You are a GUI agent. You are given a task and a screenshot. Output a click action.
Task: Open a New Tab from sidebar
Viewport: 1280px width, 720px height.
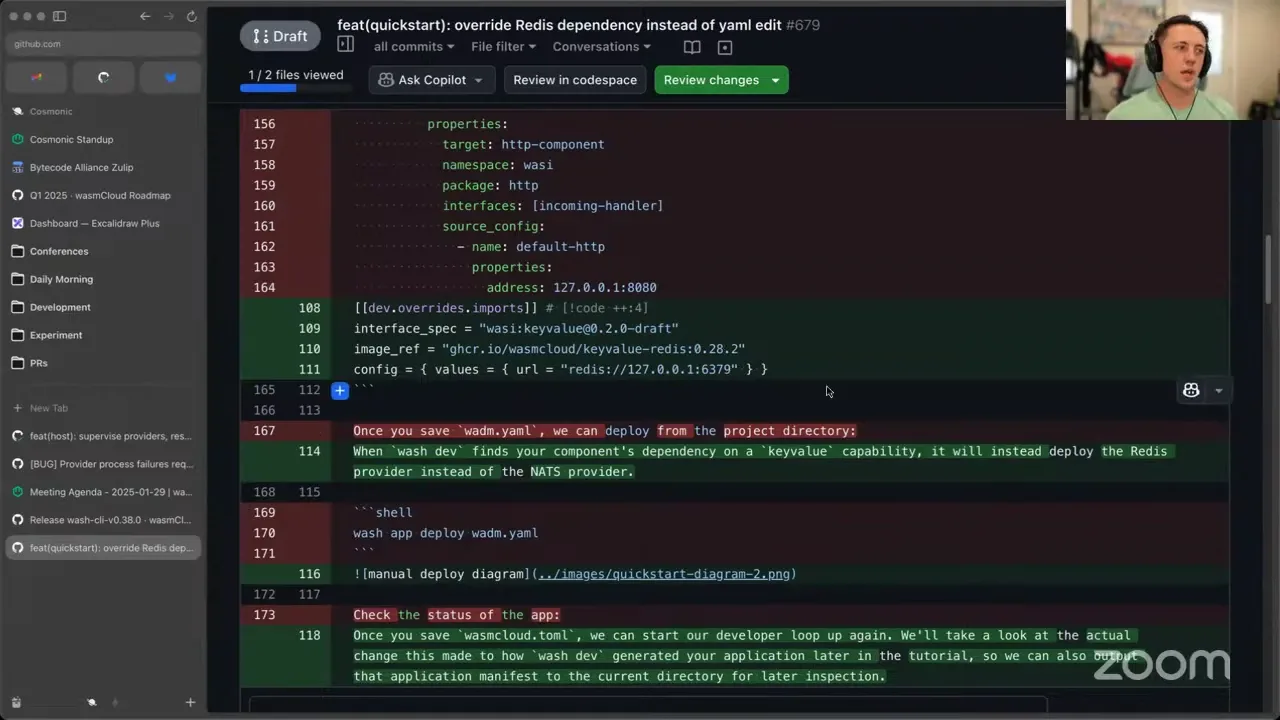pos(104,408)
